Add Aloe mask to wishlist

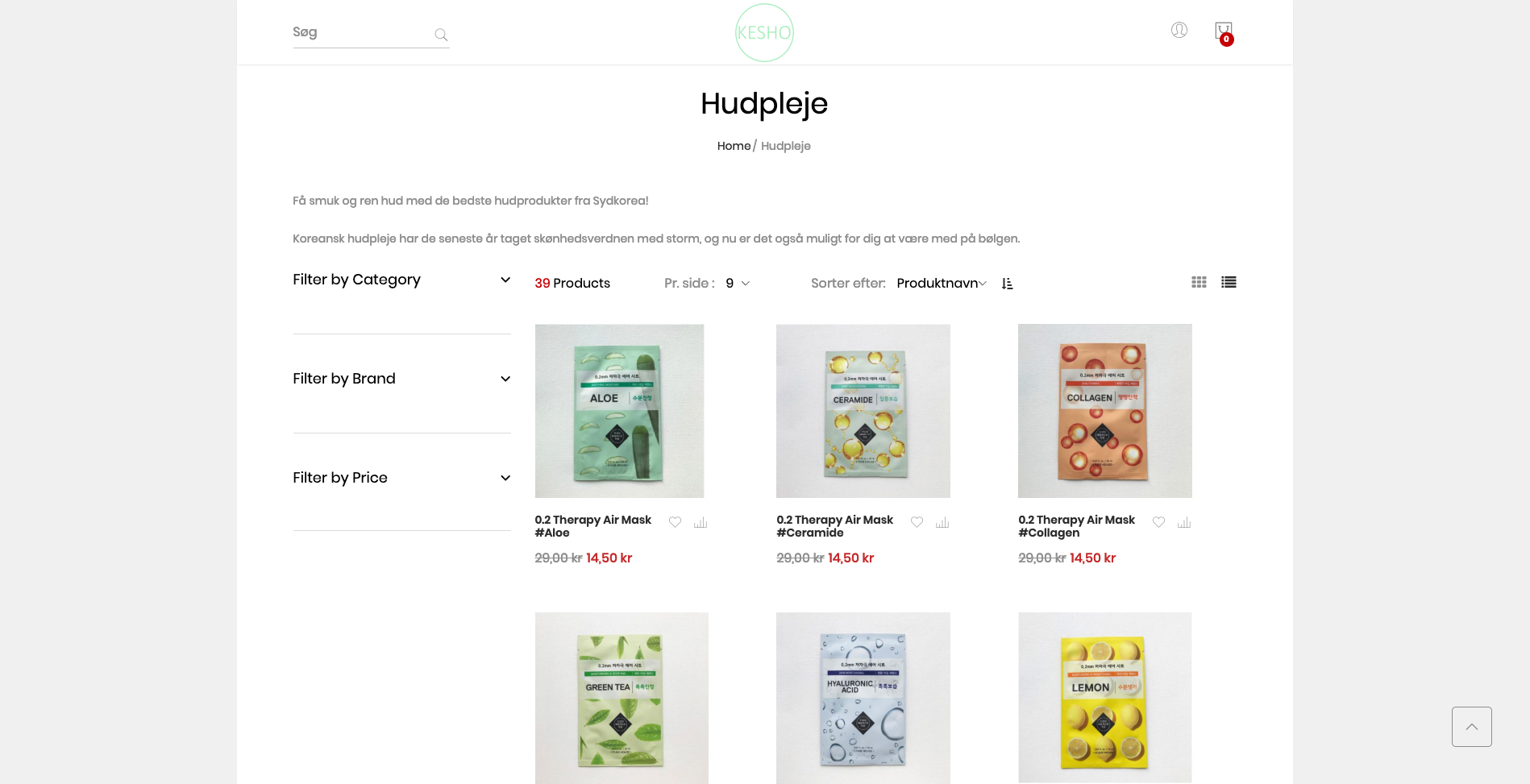[x=675, y=522]
